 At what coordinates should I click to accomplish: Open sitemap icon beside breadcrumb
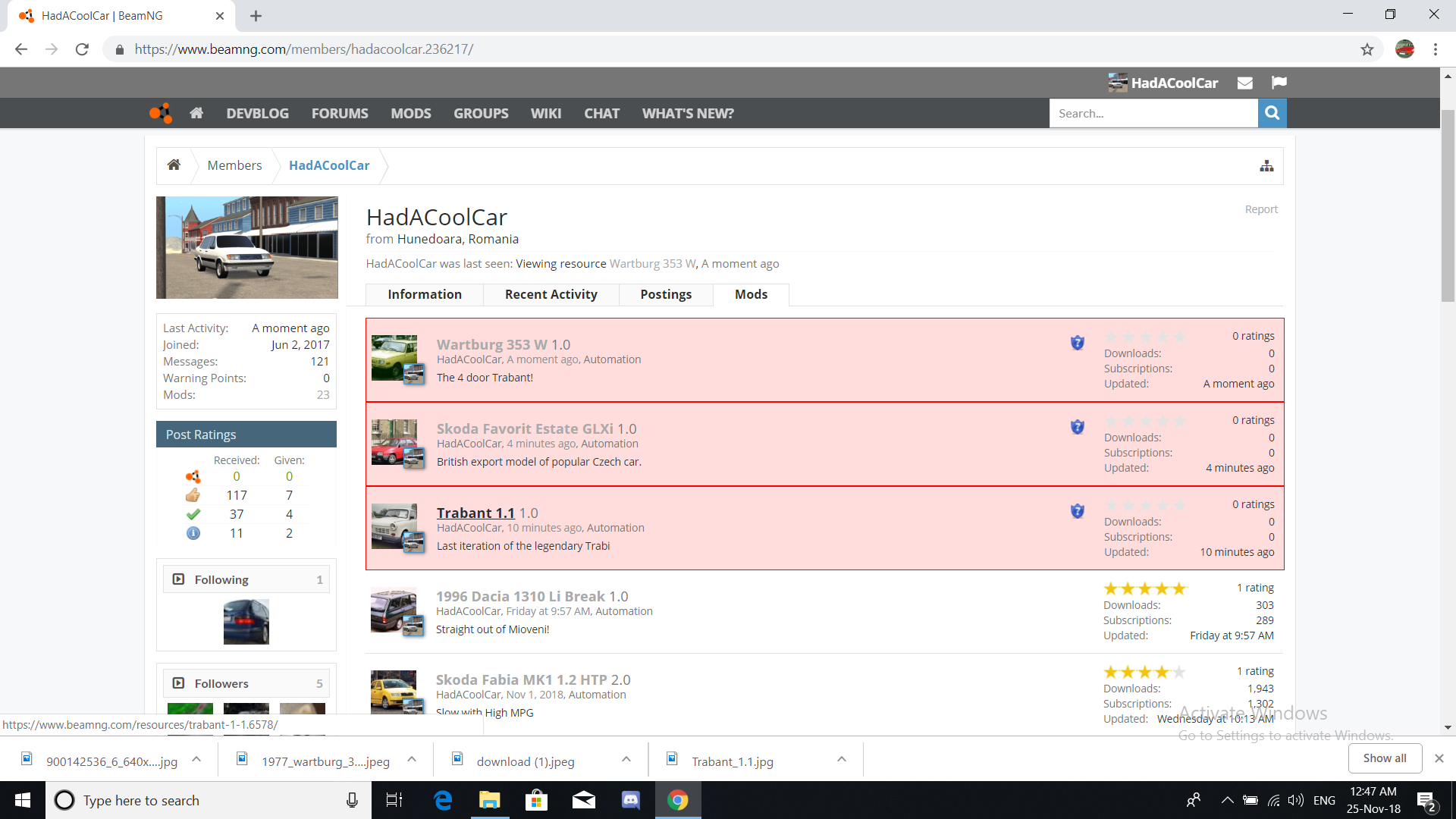coord(1266,165)
